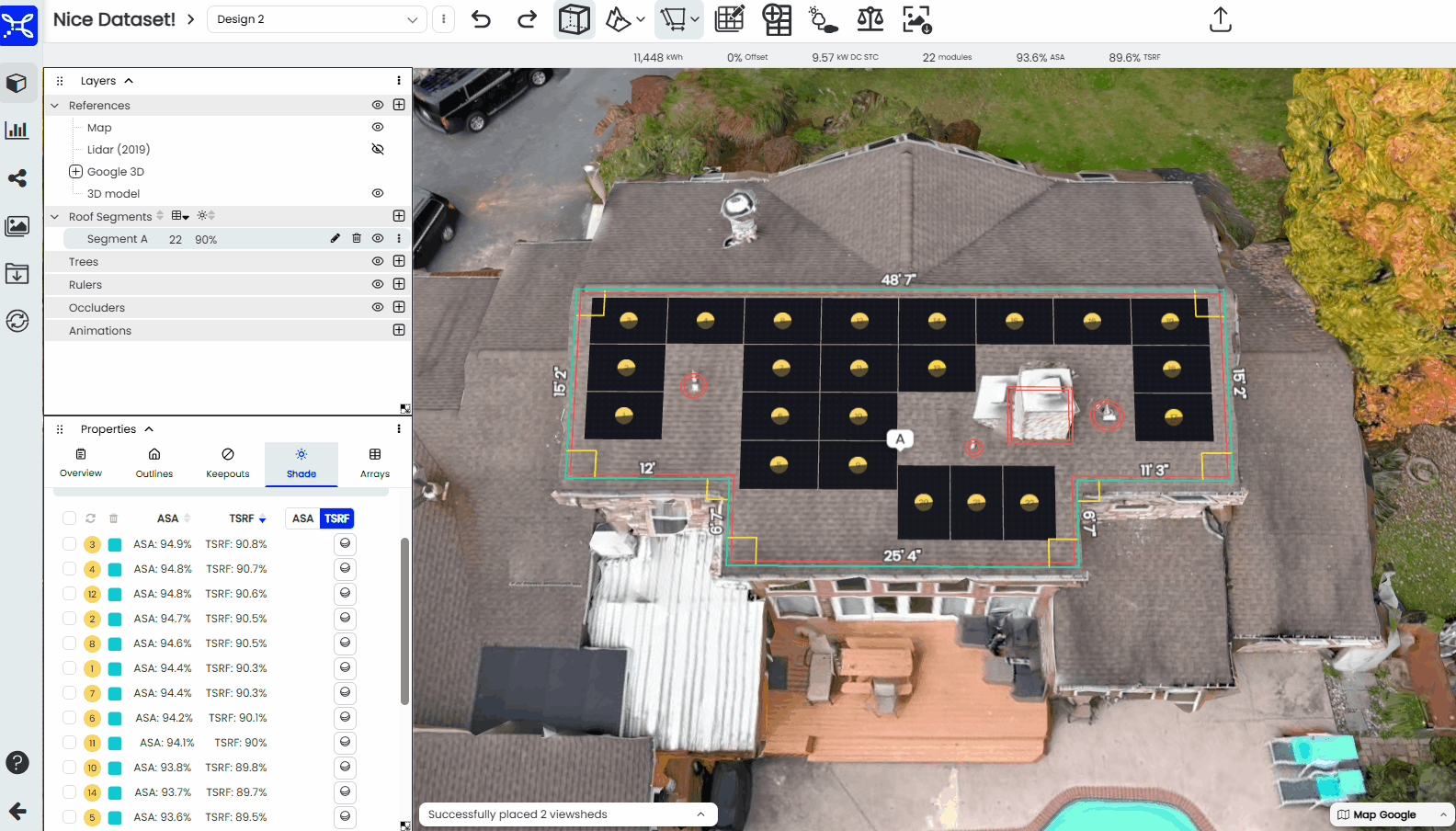
Task: Open the download folder sidebar icon
Action: tap(17, 274)
